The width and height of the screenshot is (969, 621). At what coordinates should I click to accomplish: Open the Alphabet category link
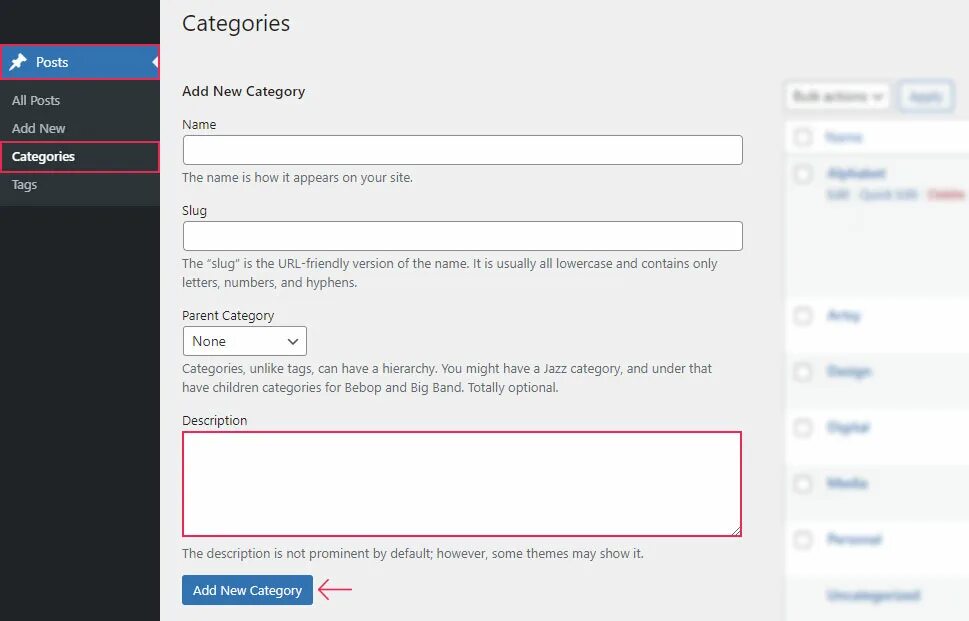click(x=856, y=174)
